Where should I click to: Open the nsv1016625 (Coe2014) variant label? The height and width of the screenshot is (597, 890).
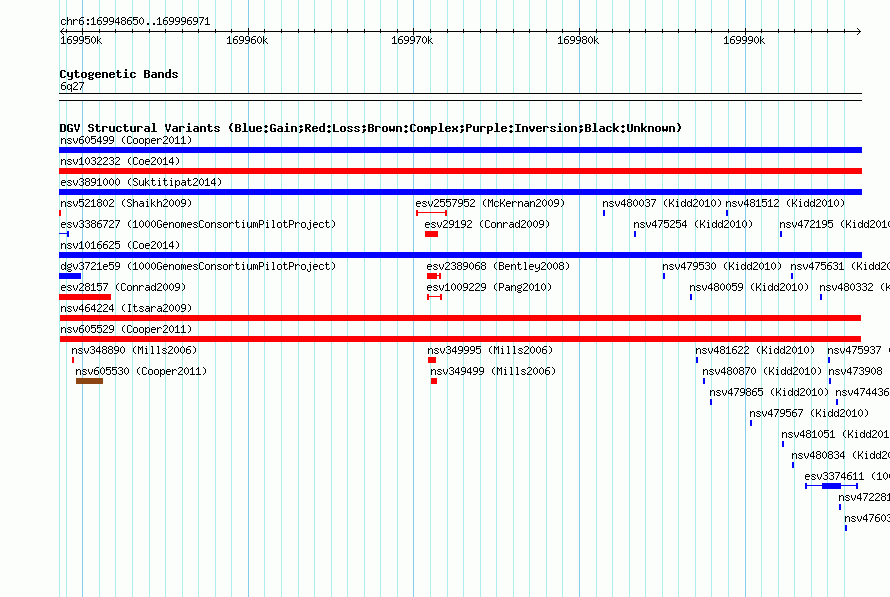[120, 245]
